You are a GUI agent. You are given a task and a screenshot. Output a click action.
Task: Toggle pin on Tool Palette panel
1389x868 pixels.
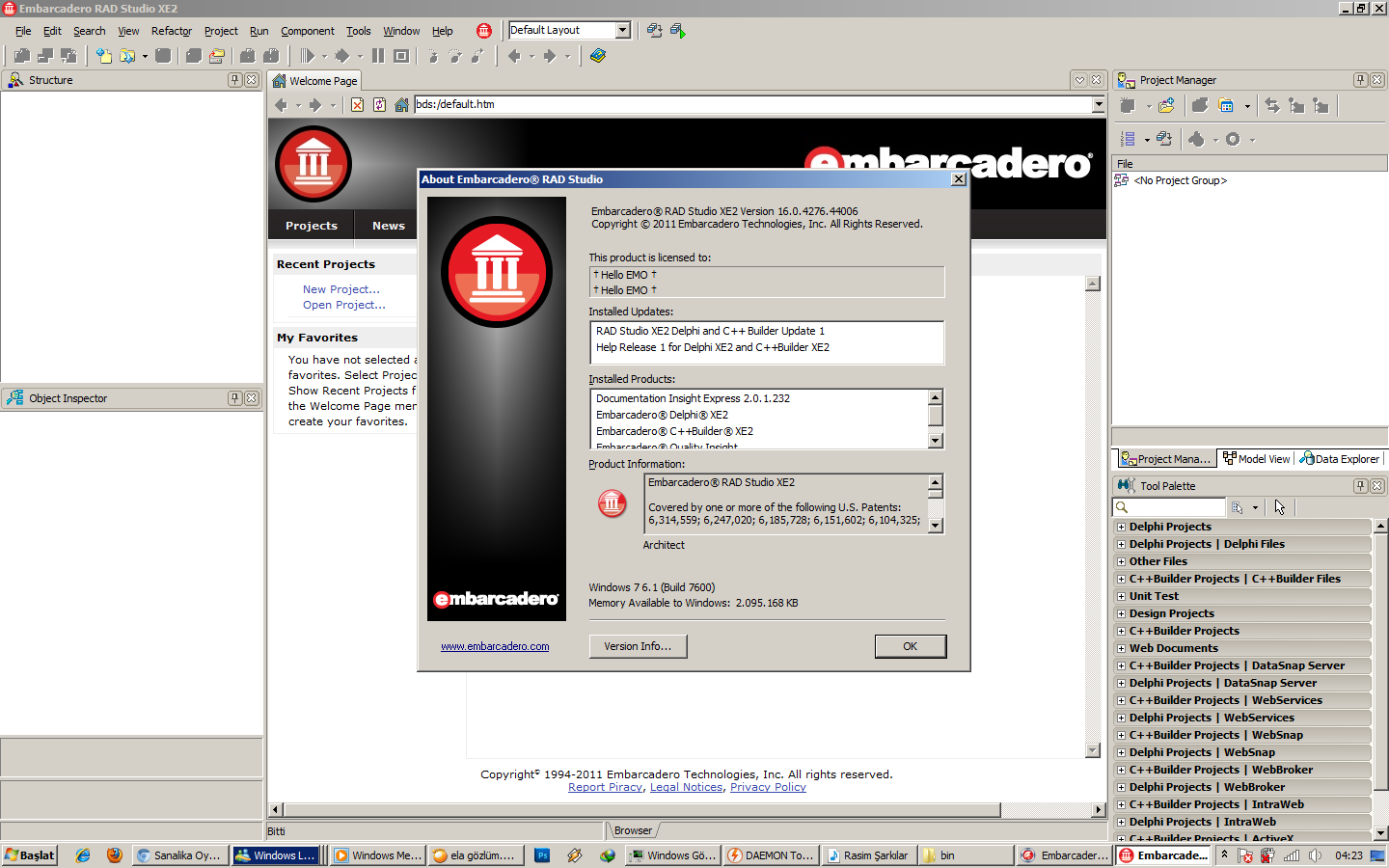[1360, 486]
